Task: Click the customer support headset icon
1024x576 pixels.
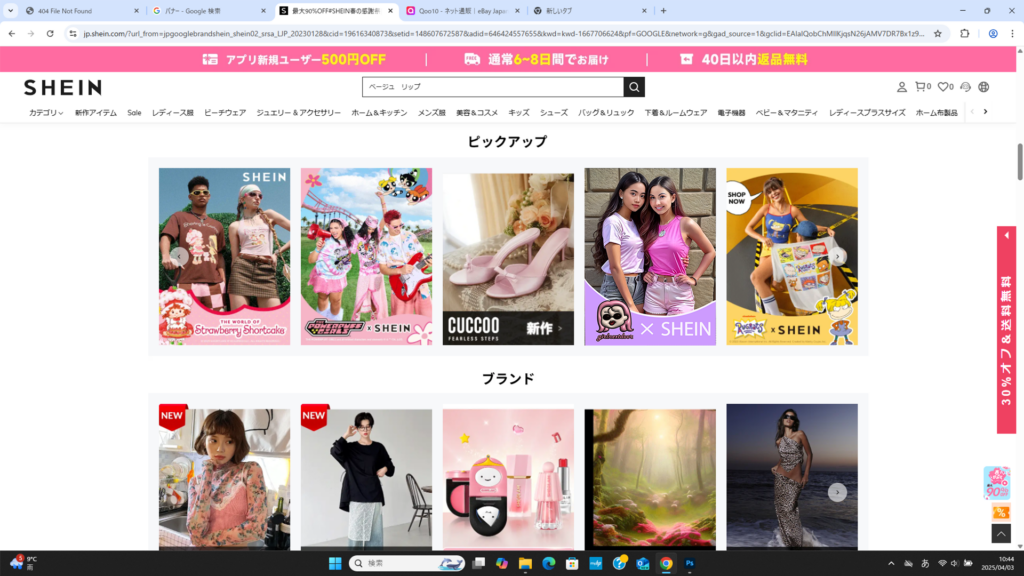Action: pos(965,87)
